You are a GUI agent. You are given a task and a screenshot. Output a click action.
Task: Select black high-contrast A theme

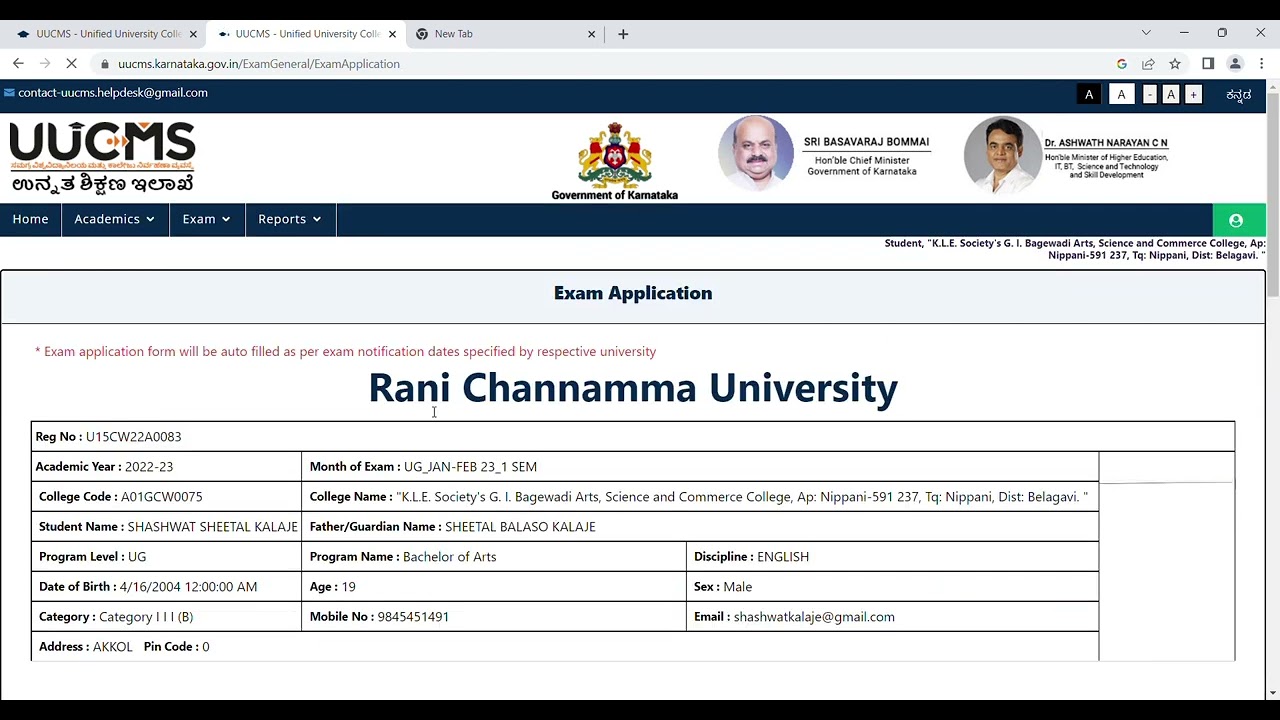click(x=1089, y=95)
